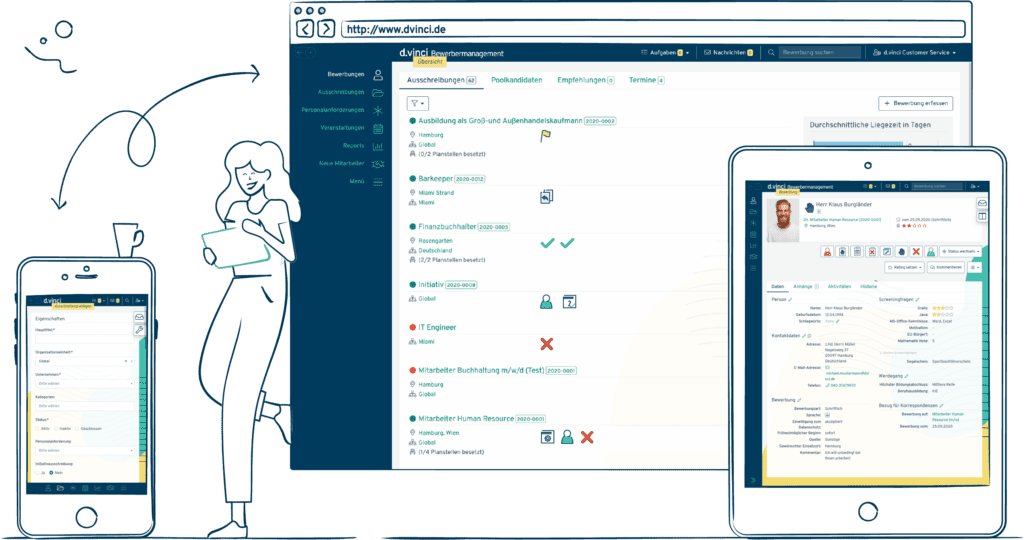Open the gear settings dropdown on tablet
This screenshot has height=540, width=1024.
[x=974, y=267]
